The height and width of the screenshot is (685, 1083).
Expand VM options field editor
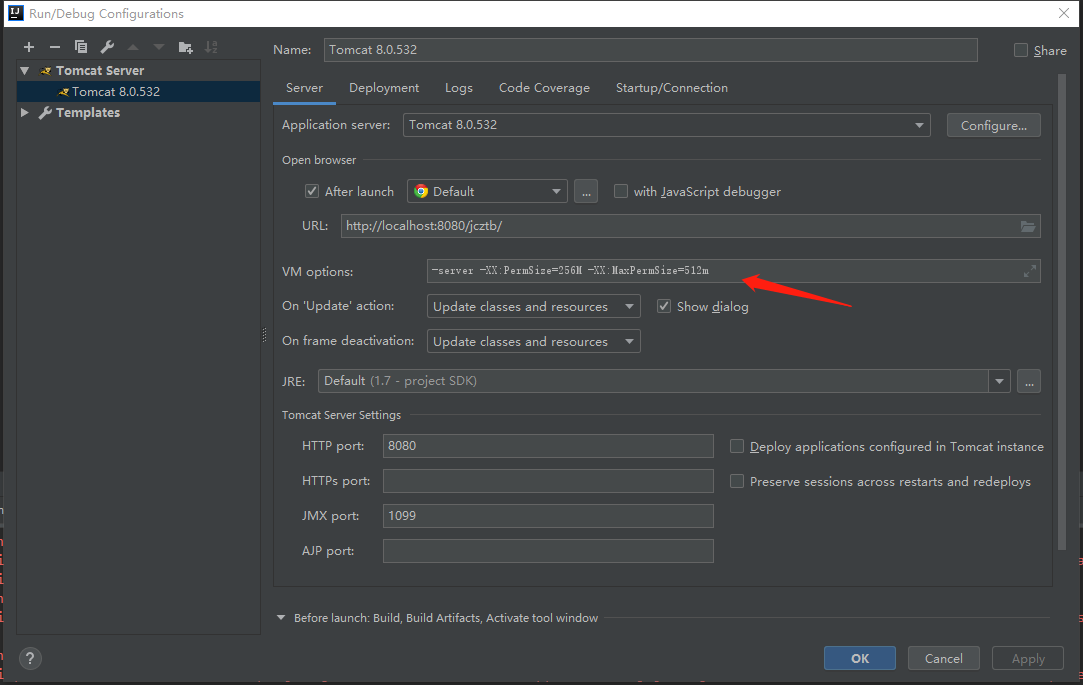(x=1029, y=271)
